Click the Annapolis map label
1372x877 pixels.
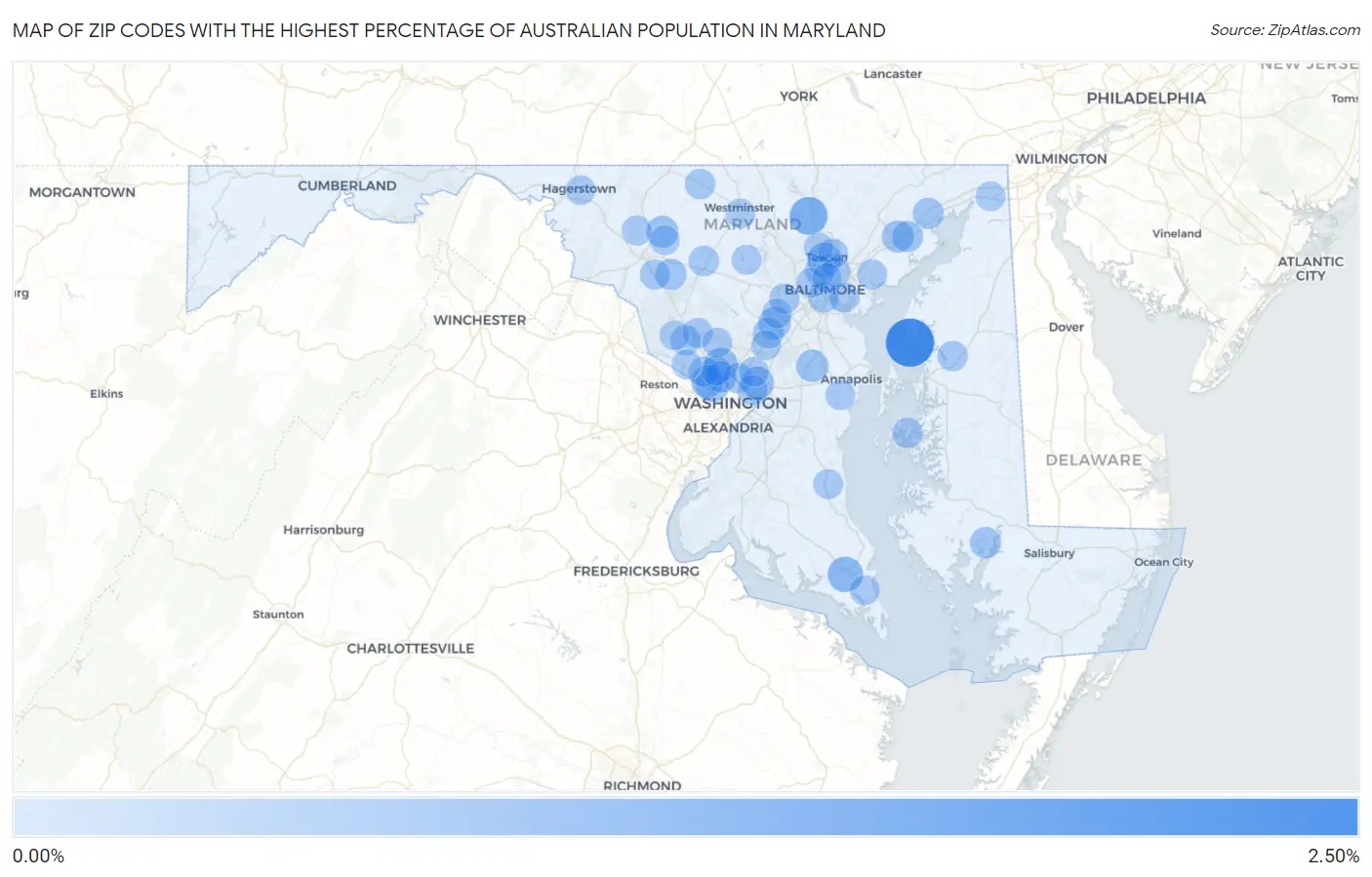coord(851,379)
